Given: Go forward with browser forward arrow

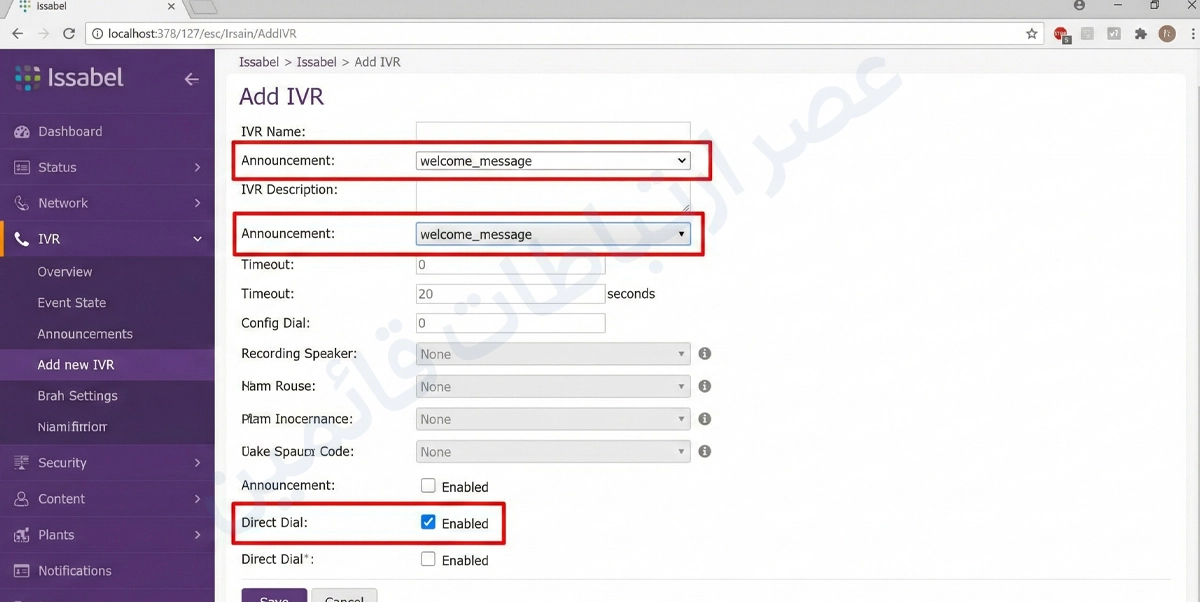Looking at the screenshot, I should pos(43,33).
